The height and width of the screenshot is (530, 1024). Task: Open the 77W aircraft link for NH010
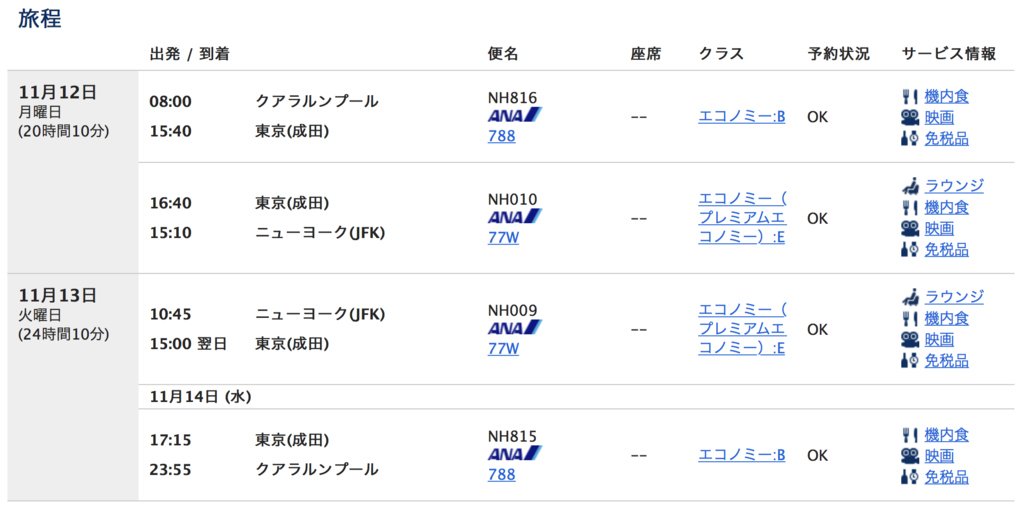(x=504, y=237)
